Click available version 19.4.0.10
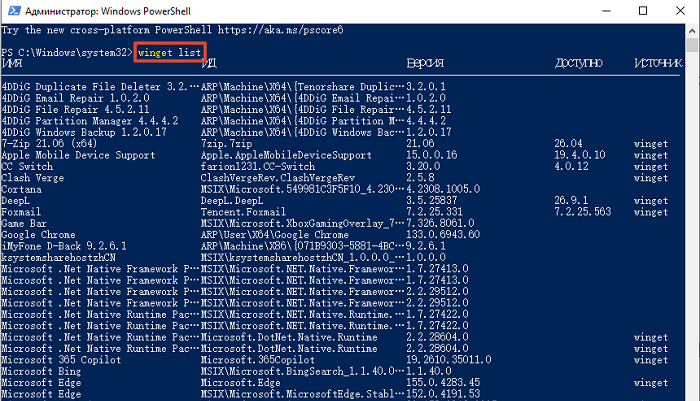700x401 pixels. tap(580, 155)
